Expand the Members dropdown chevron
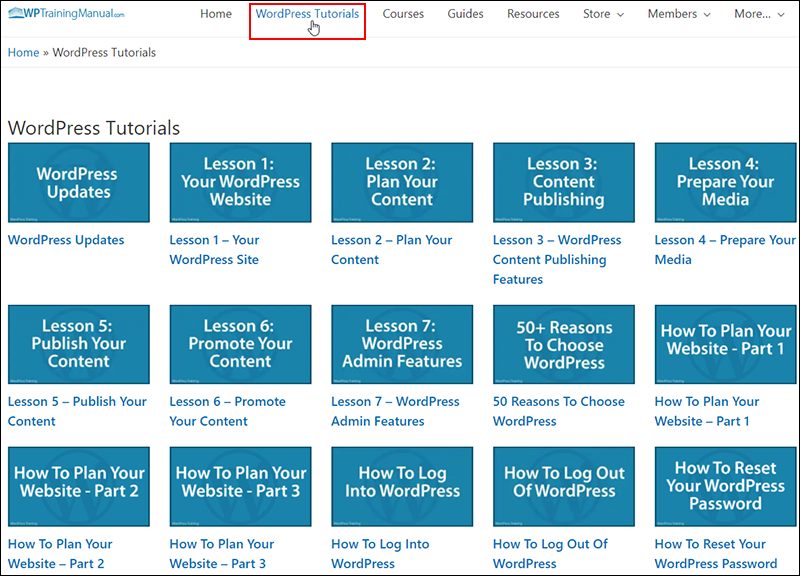800x576 pixels. pyautogui.click(x=707, y=15)
